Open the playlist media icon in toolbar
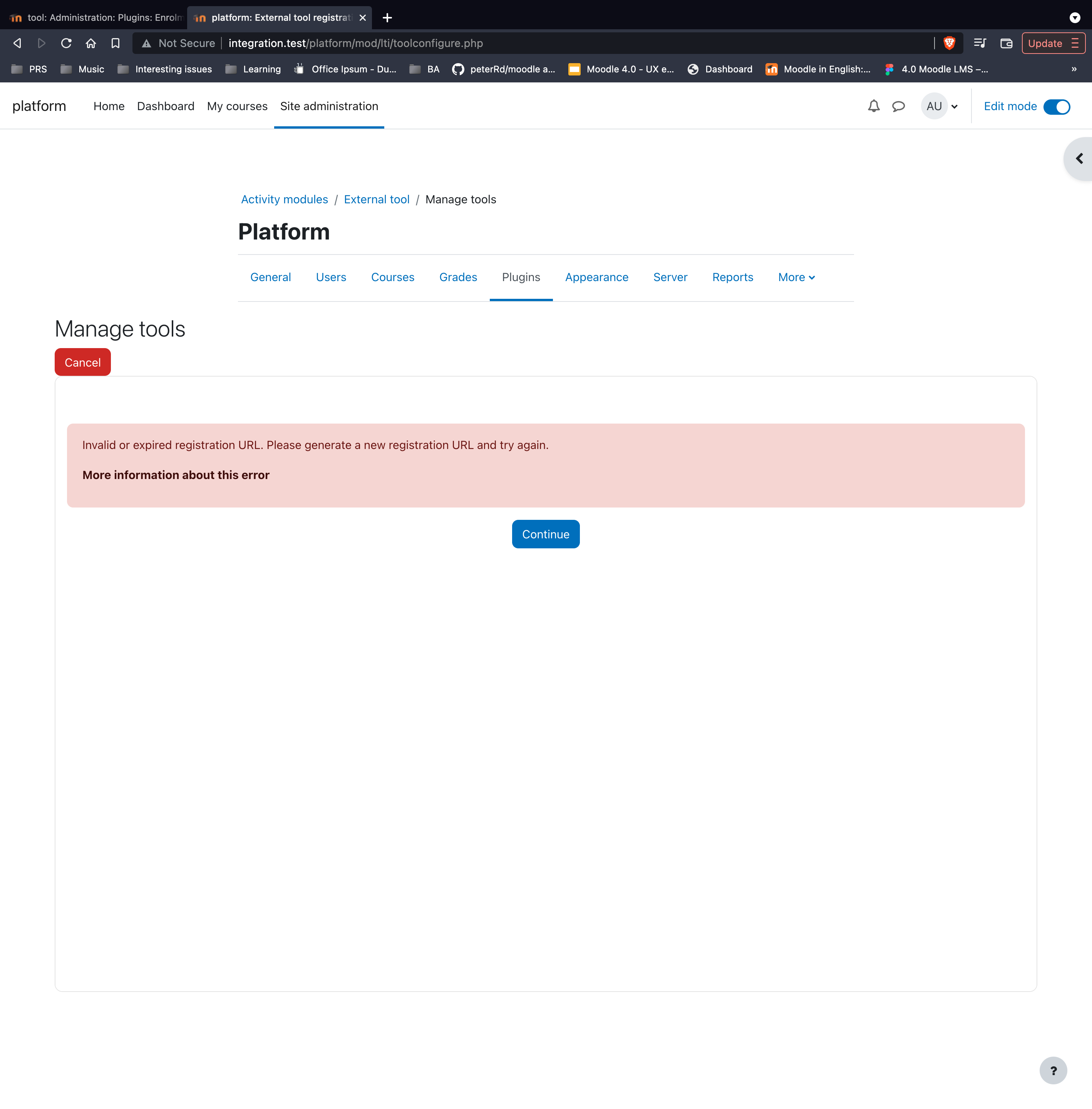 980,43
